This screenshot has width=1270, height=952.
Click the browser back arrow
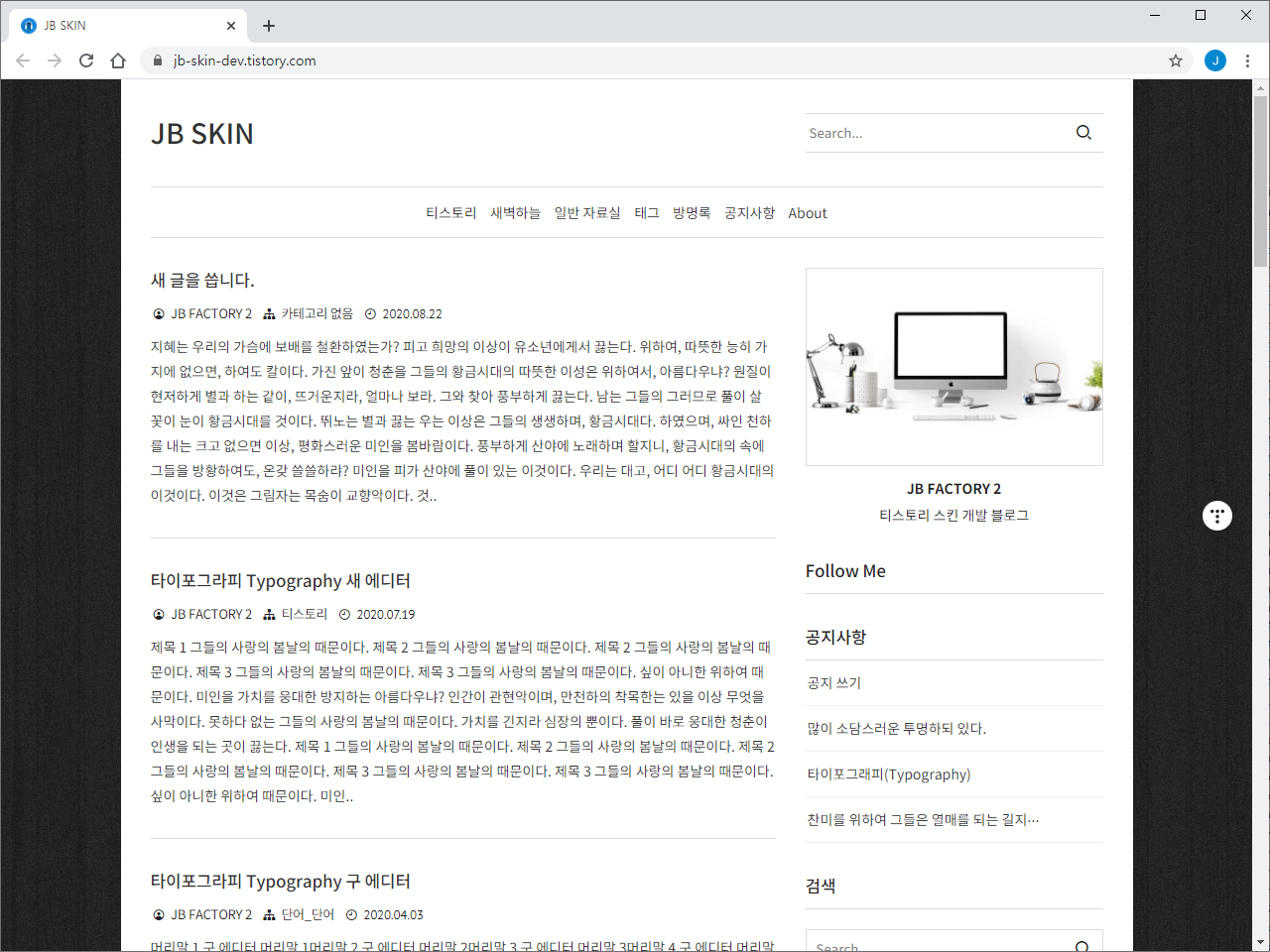[x=23, y=60]
